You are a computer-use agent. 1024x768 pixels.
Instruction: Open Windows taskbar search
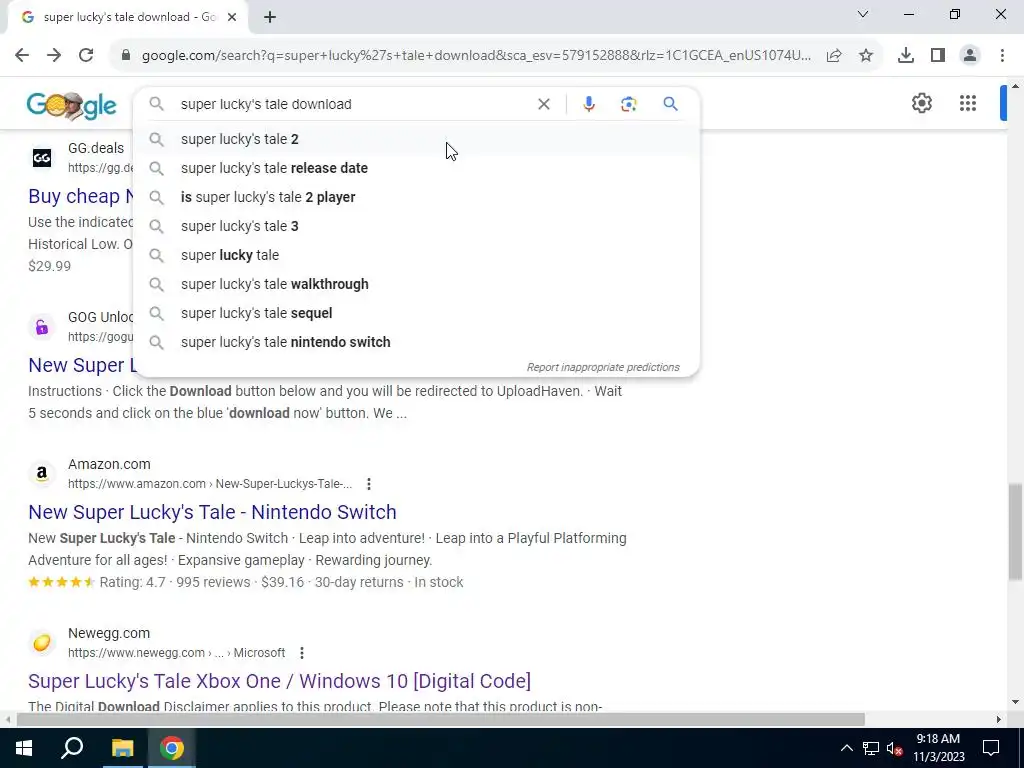[72, 748]
